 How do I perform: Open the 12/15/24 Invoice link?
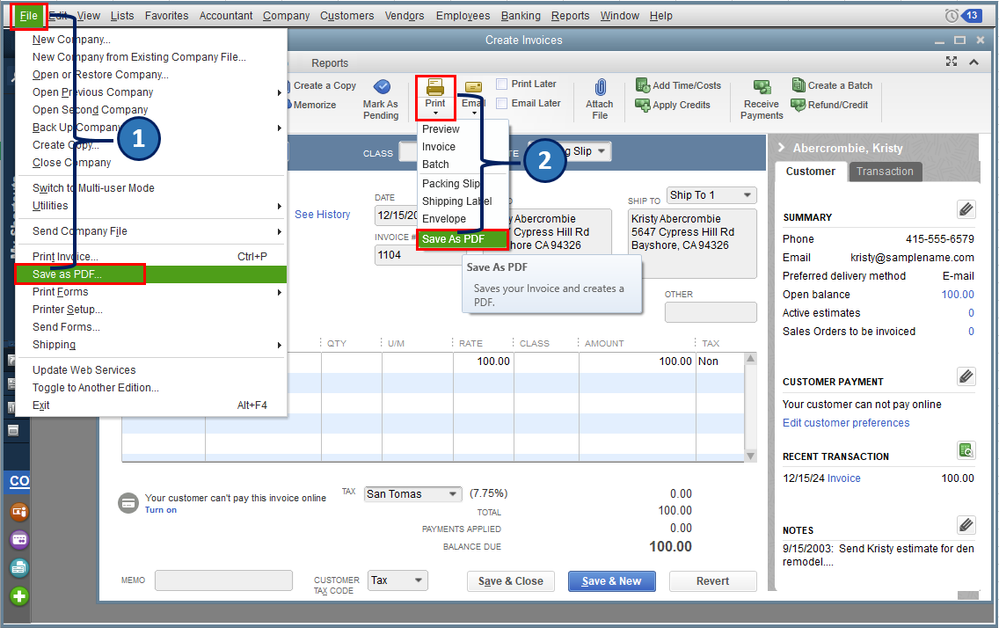point(844,478)
